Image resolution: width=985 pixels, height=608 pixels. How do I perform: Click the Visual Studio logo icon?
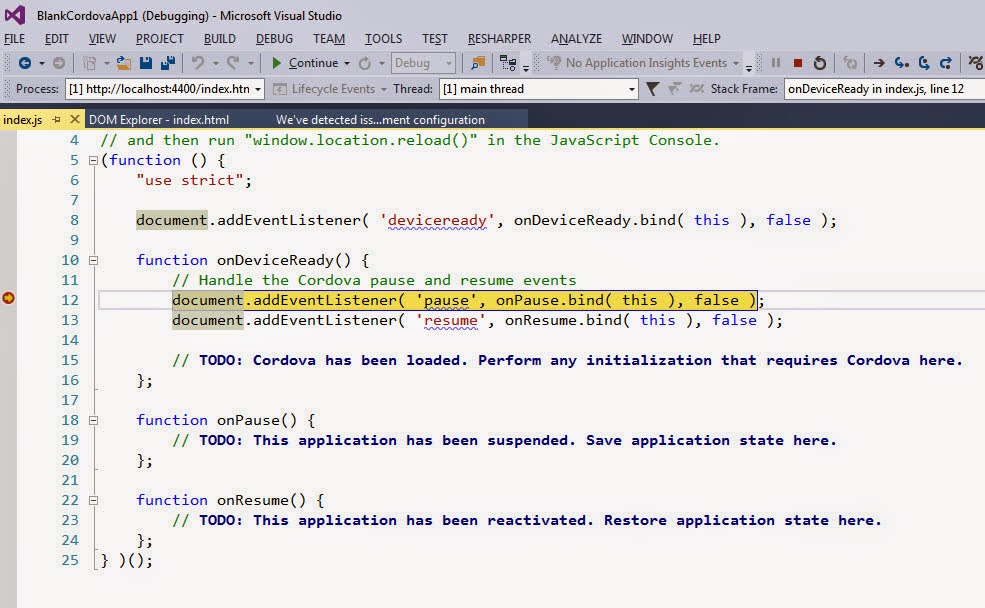coord(15,15)
